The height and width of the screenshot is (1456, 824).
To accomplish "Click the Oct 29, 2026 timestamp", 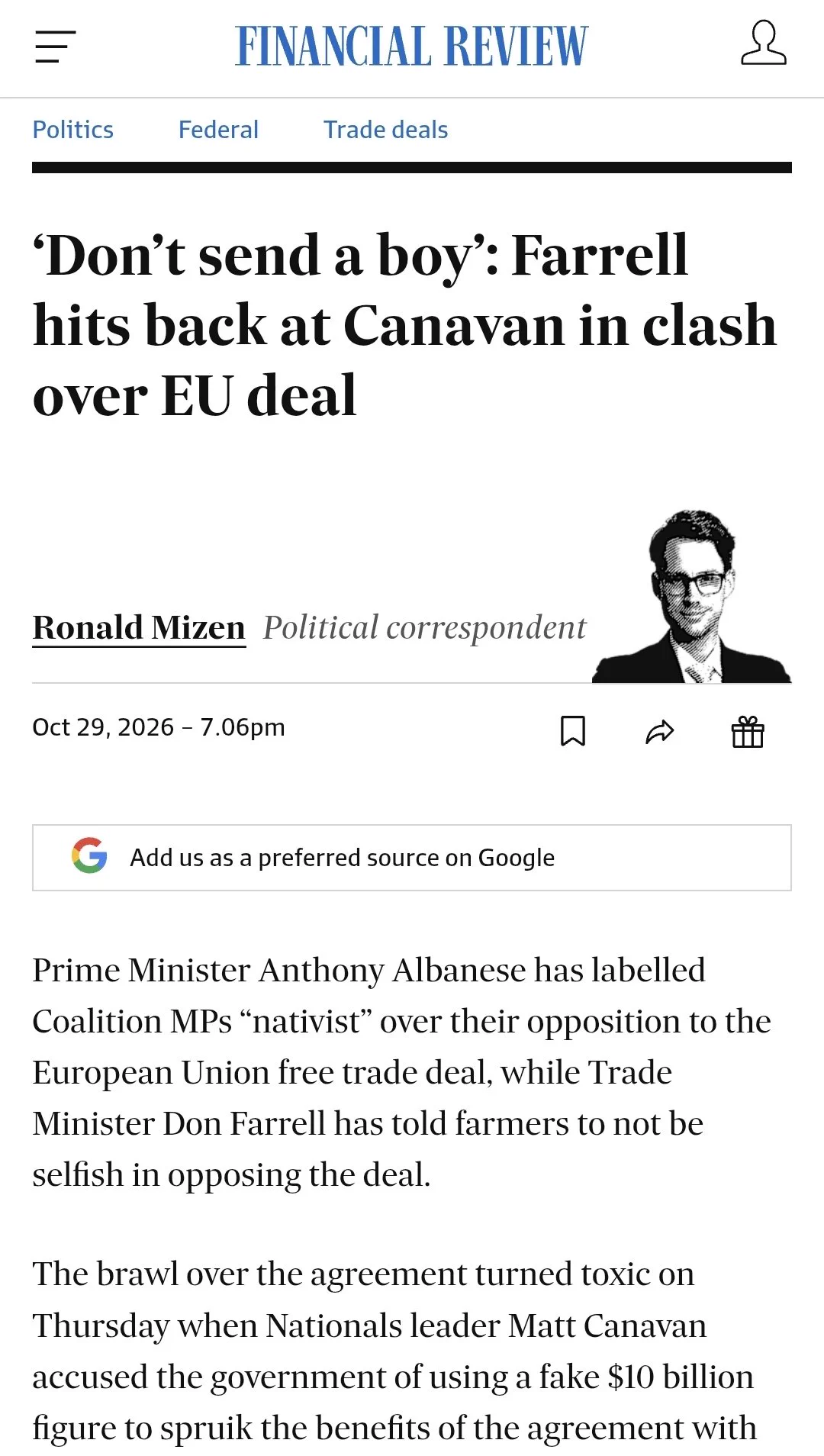I will point(159,727).
